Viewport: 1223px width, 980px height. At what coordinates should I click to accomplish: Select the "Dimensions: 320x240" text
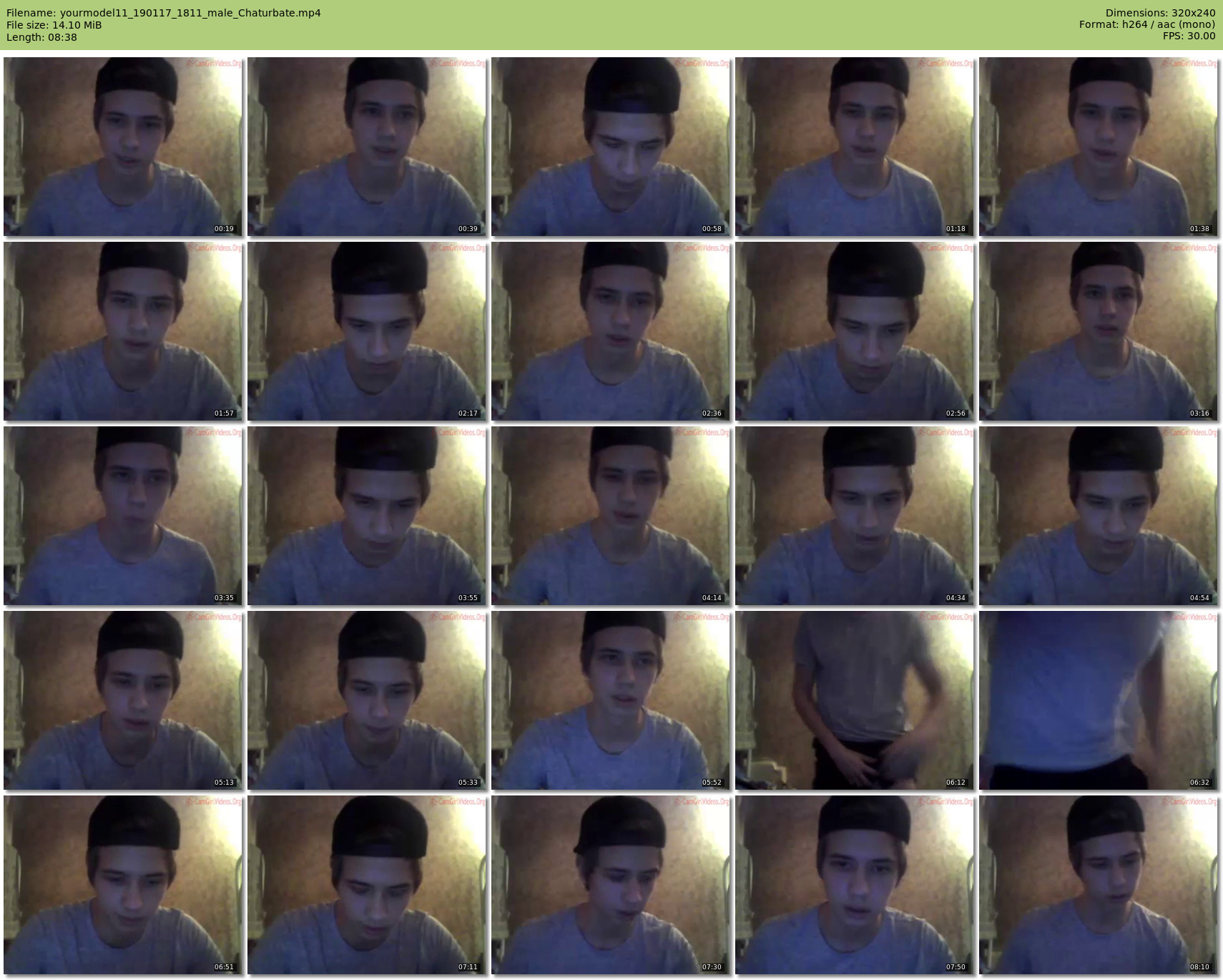[x=1160, y=13]
